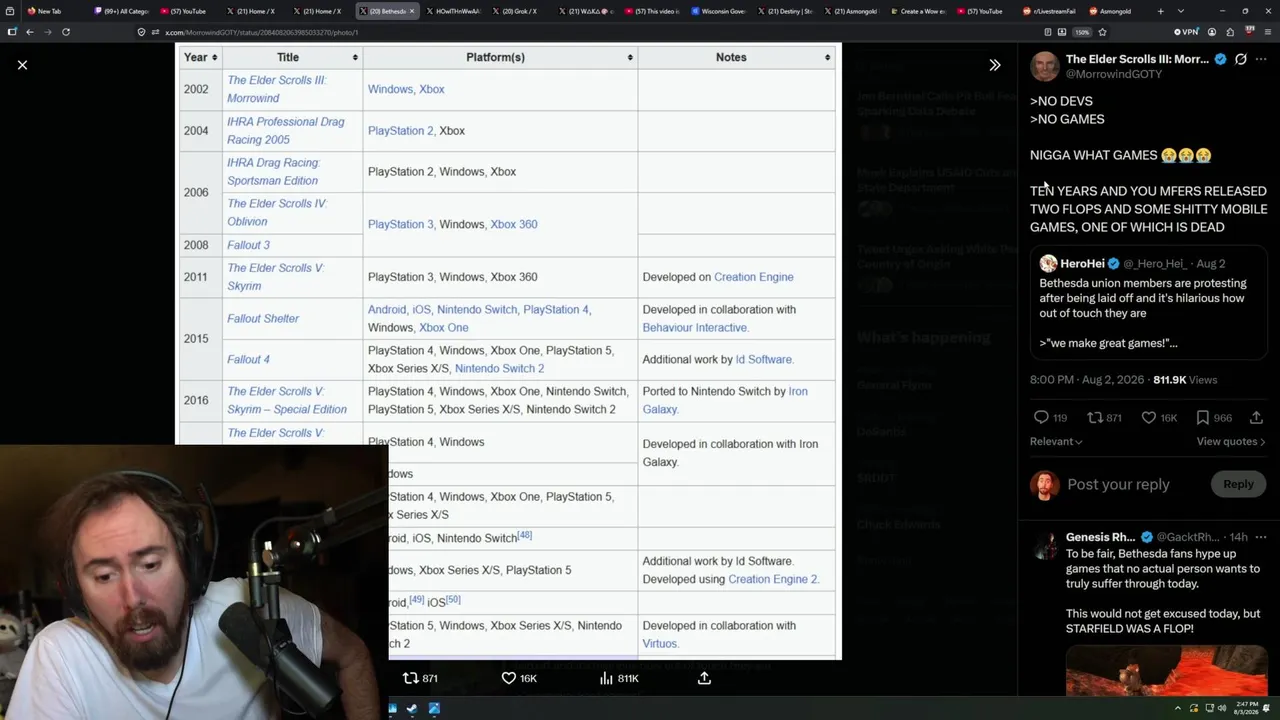Like using the heart icon below the photo
Image resolution: width=1280 pixels, height=720 pixels.
pos(508,678)
